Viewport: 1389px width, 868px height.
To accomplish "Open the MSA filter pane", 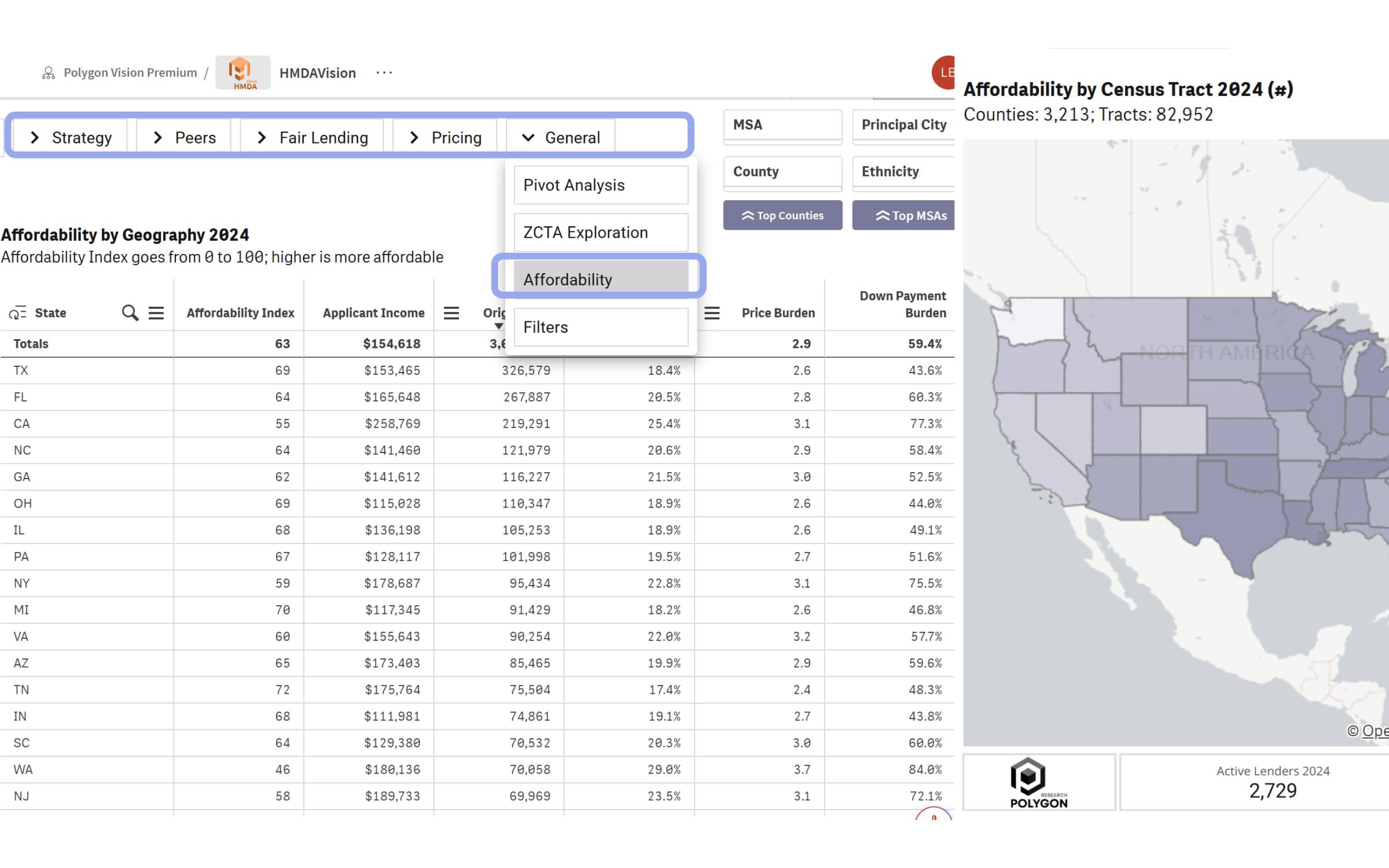I will tap(782, 125).
